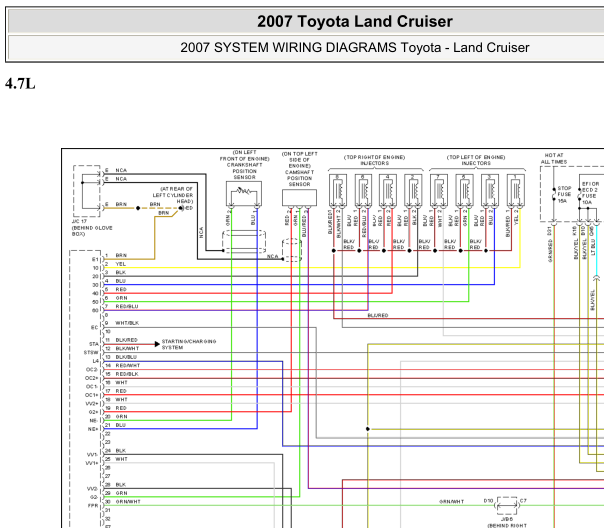Click the 'STSW' terminal label
The image size is (604, 528).
[x=91, y=352]
